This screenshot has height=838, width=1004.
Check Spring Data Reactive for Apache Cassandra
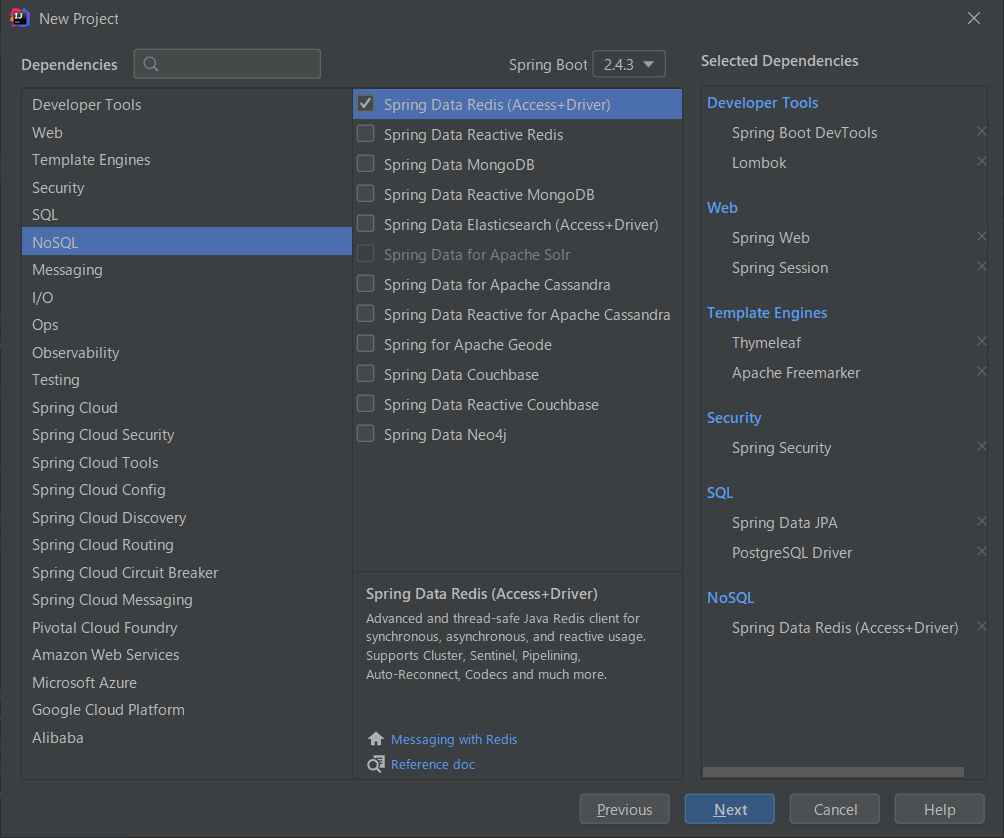click(366, 314)
